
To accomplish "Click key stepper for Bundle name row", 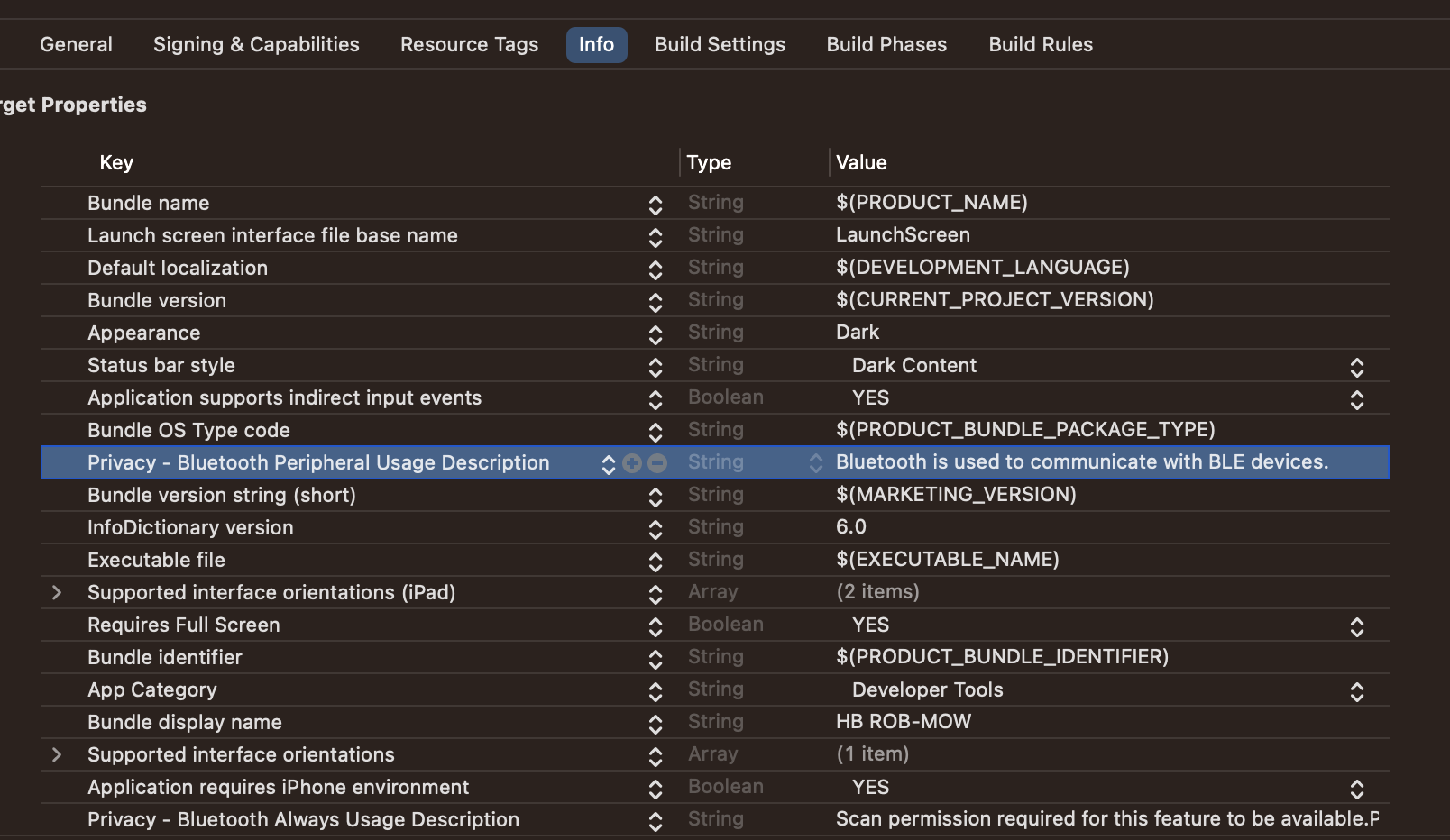I will (656, 205).
